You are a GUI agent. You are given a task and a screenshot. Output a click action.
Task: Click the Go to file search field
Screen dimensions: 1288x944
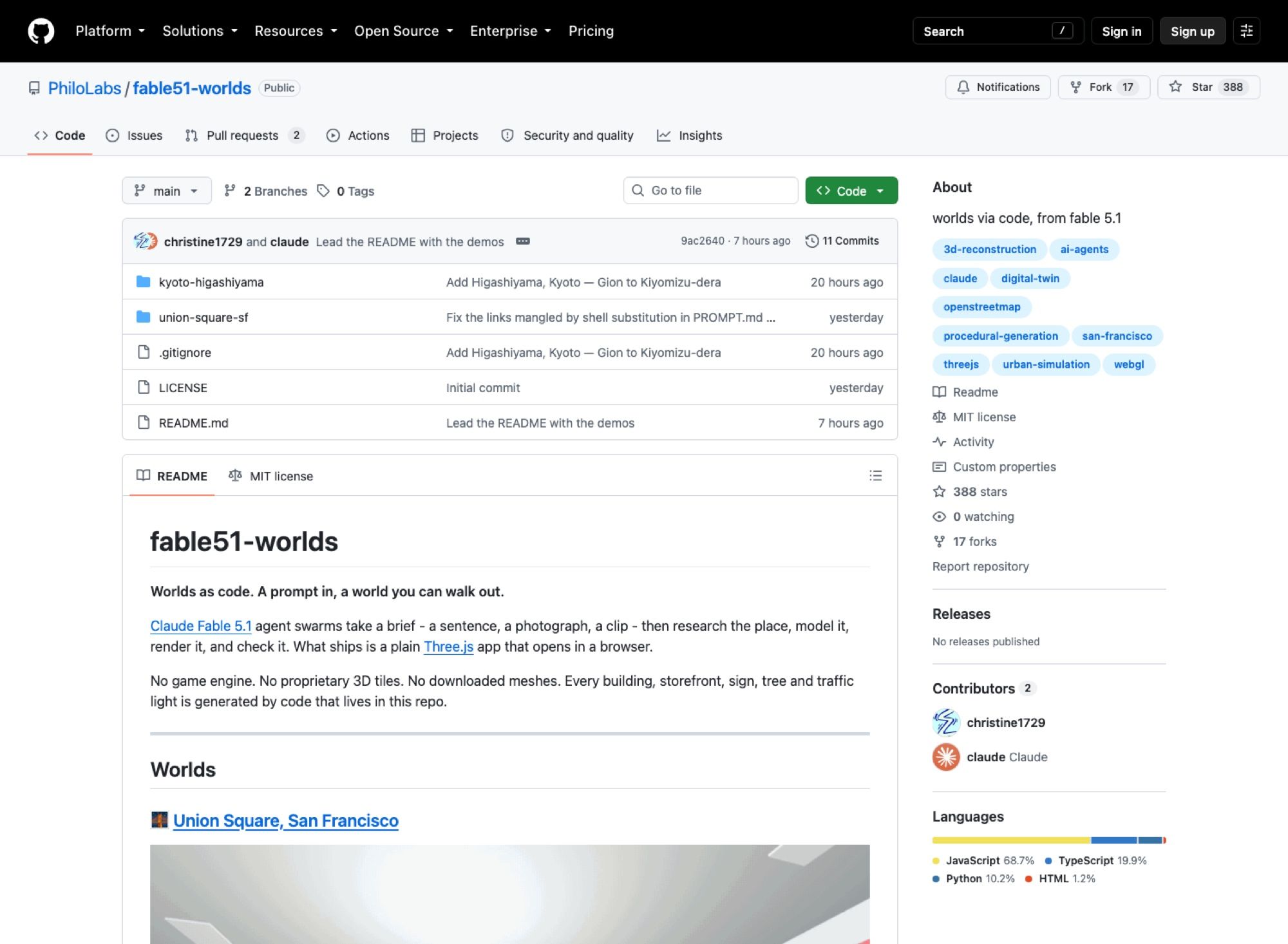coord(710,191)
